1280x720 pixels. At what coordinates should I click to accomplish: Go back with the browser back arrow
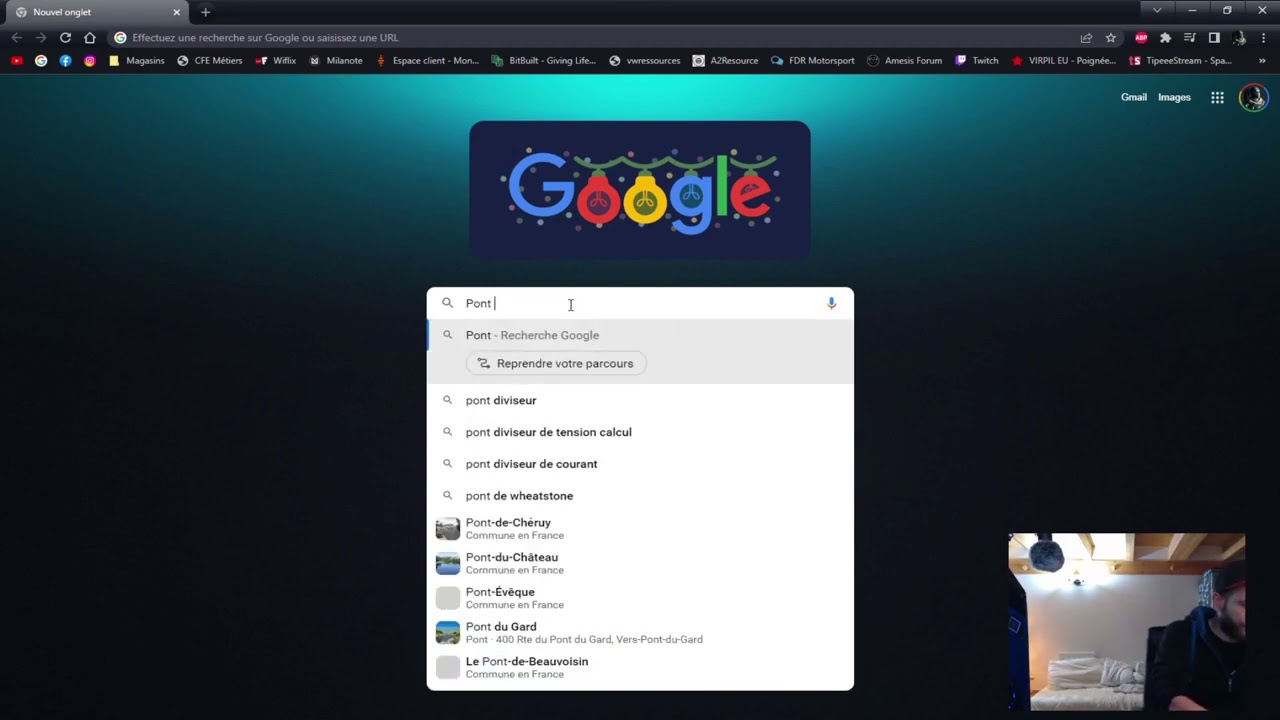[16, 38]
